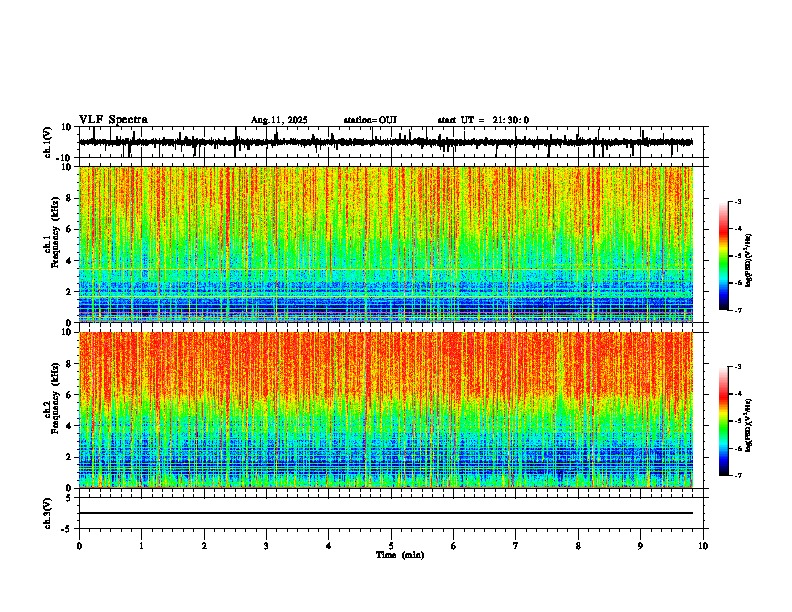Click the flat ch.3 voltage trace line

(386, 513)
